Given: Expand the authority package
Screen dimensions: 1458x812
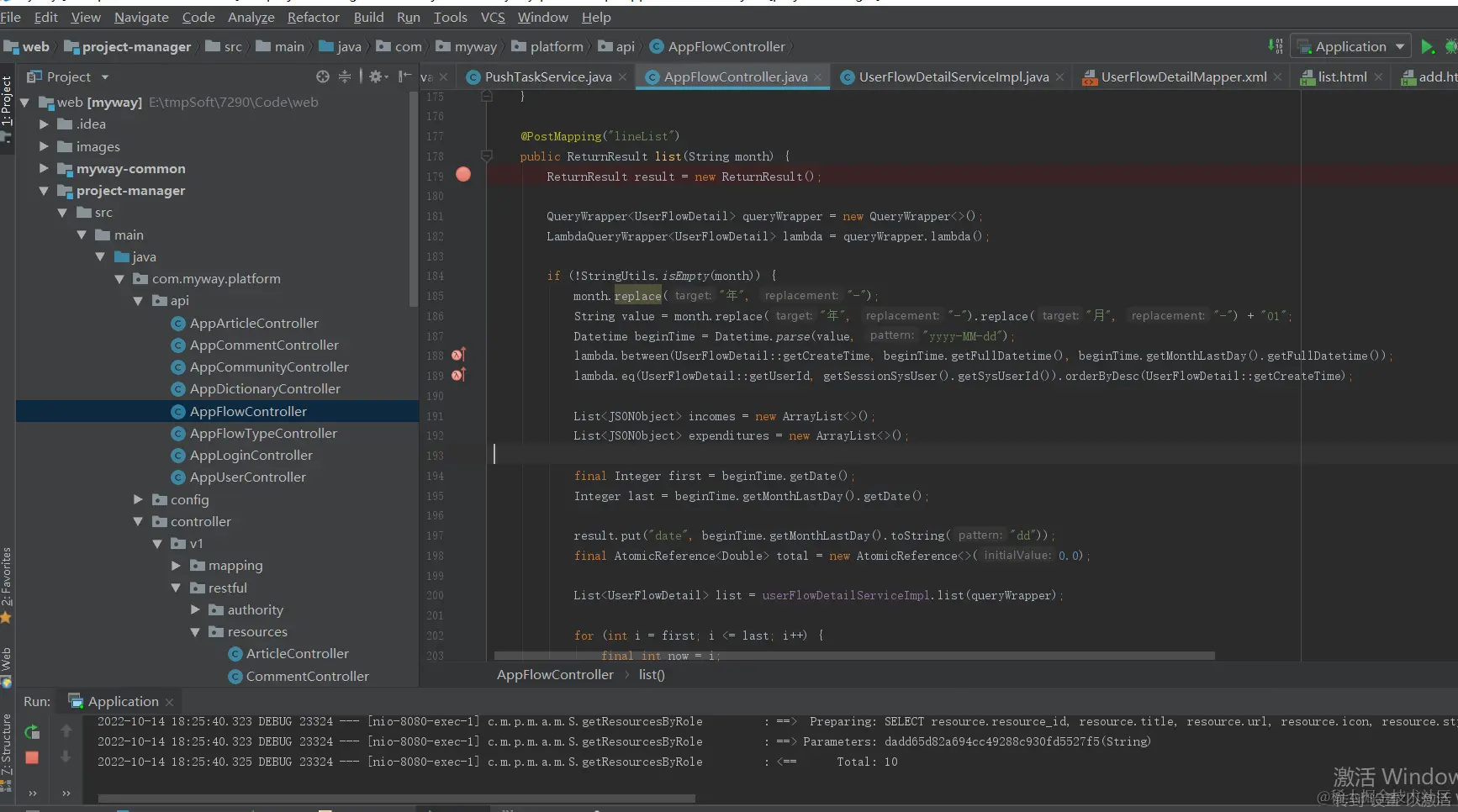Looking at the screenshot, I should (195, 609).
